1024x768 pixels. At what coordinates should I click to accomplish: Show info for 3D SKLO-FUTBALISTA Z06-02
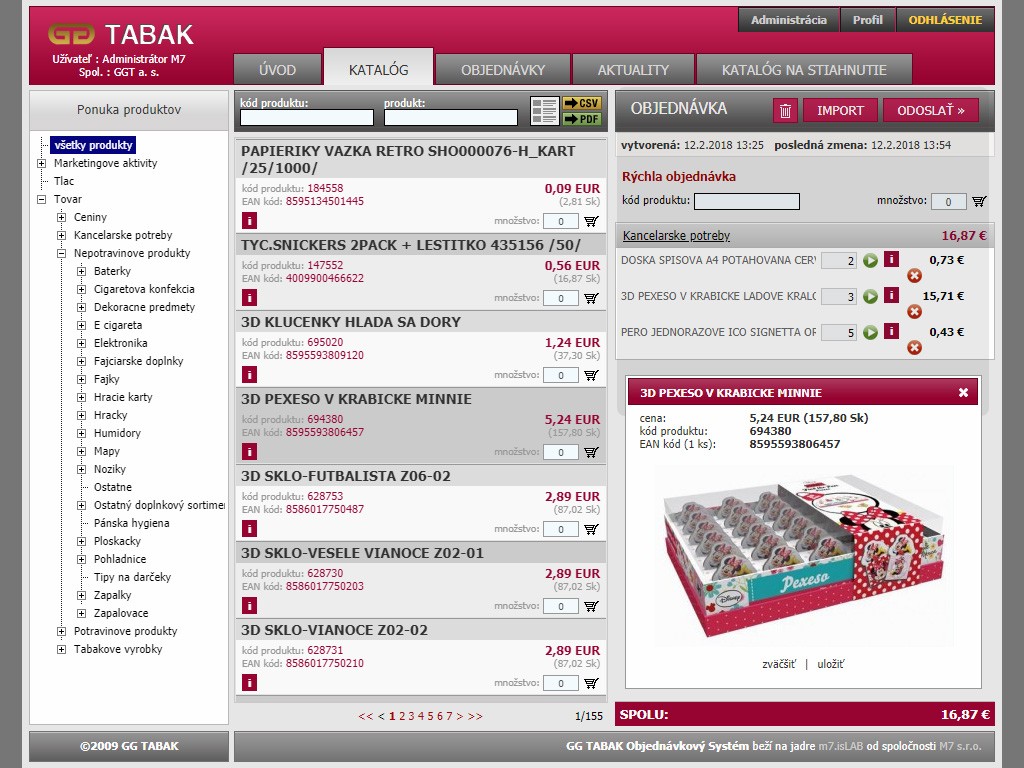point(249,529)
